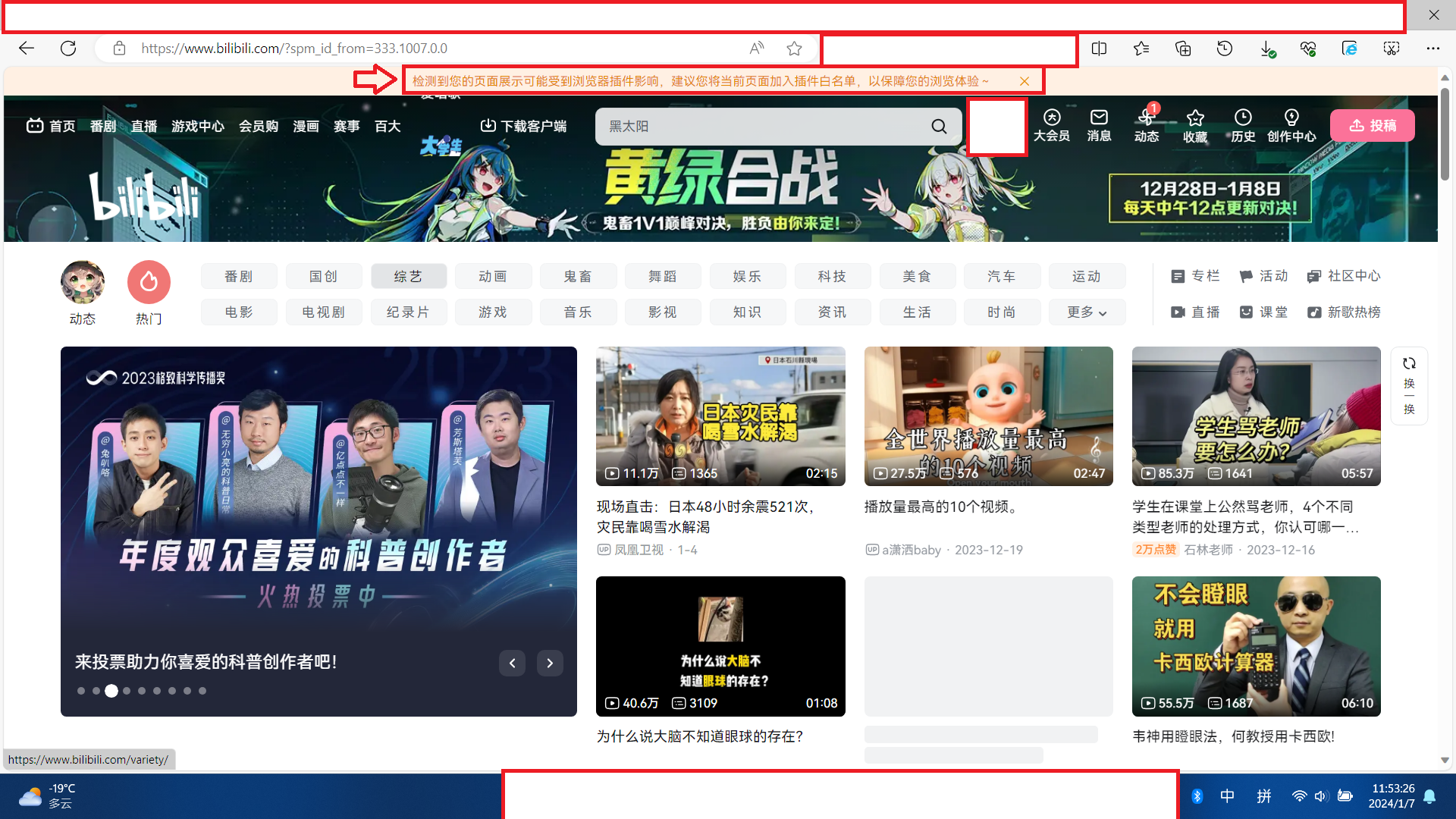The image size is (1456, 819).
Task: Select the fifth carousel indicator dot
Action: [x=142, y=690]
